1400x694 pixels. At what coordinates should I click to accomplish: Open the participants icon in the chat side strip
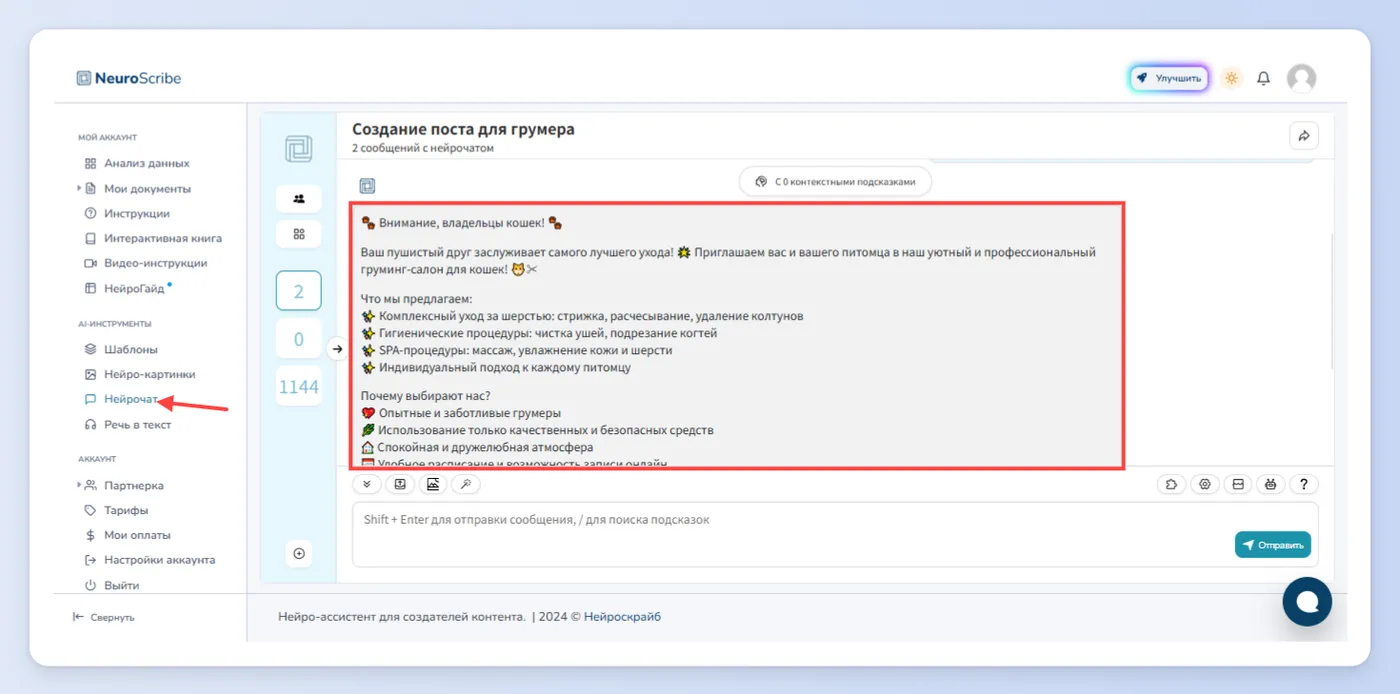click(x=299, y=198)
